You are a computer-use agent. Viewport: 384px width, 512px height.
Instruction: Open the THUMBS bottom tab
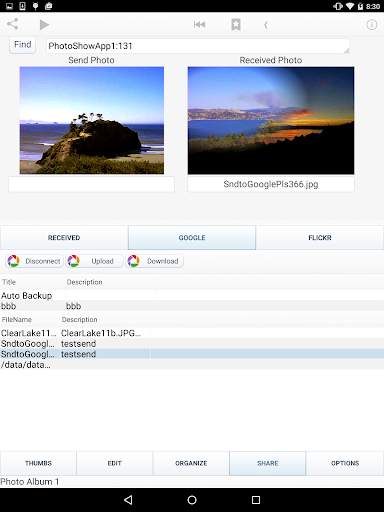(x=38, y=463)
